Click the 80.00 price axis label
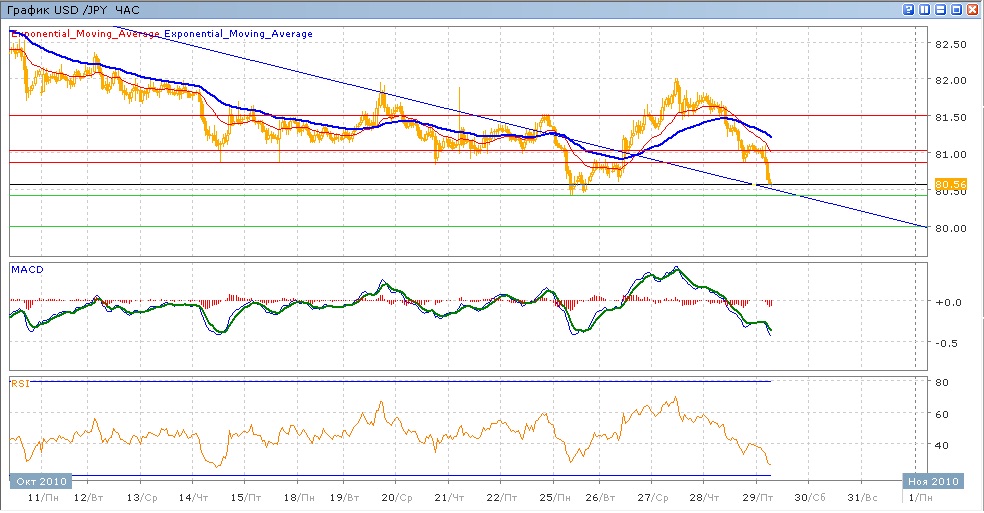The height and width of the screenshot is (513, 984). point(949,228)
